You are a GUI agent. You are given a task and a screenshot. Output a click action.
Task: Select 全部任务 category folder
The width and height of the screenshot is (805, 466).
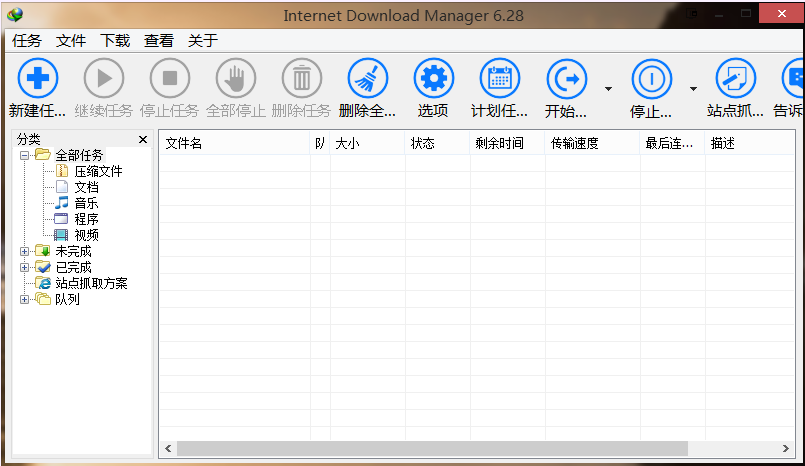tap(79, 155)
